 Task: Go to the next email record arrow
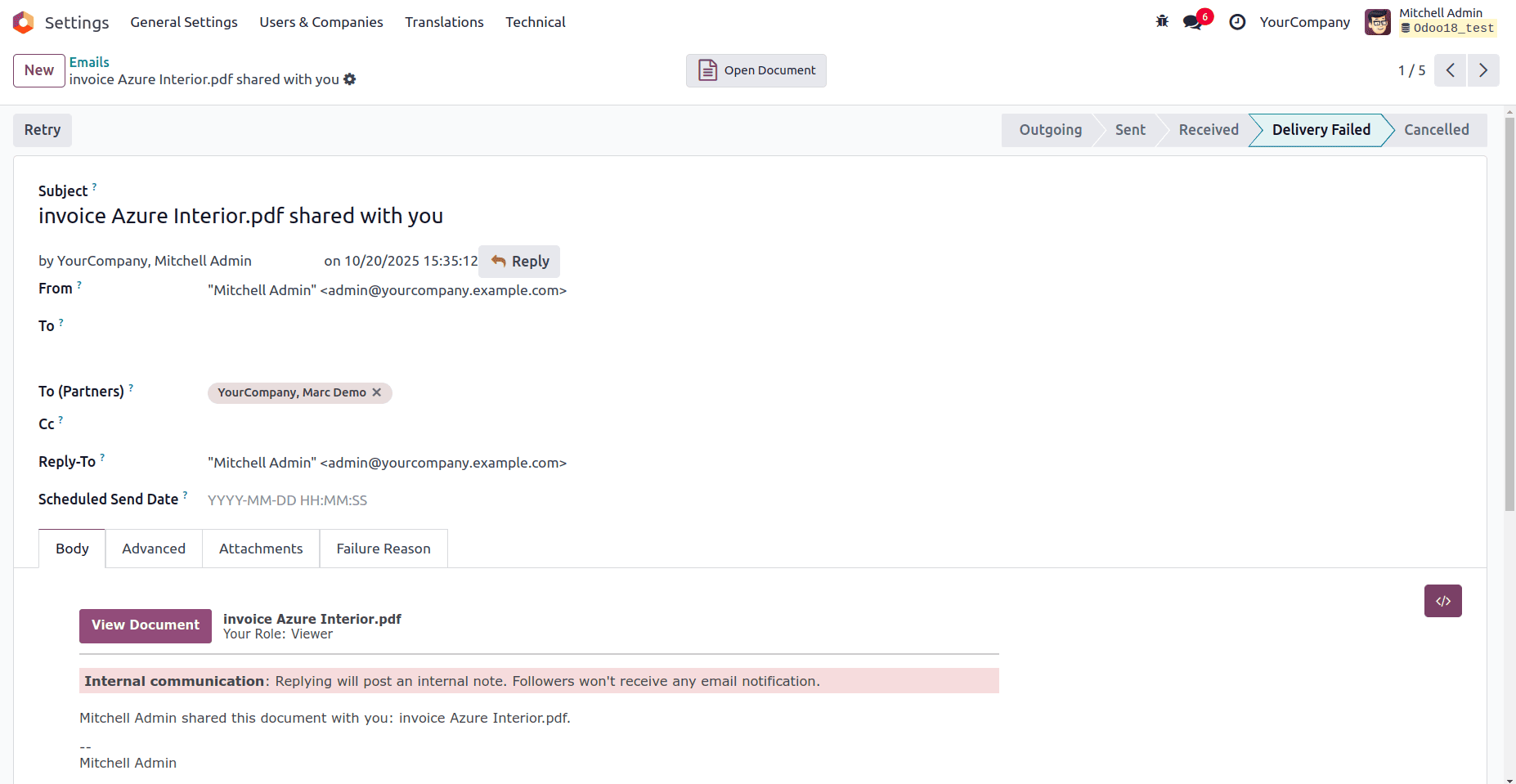point(1484,70)
